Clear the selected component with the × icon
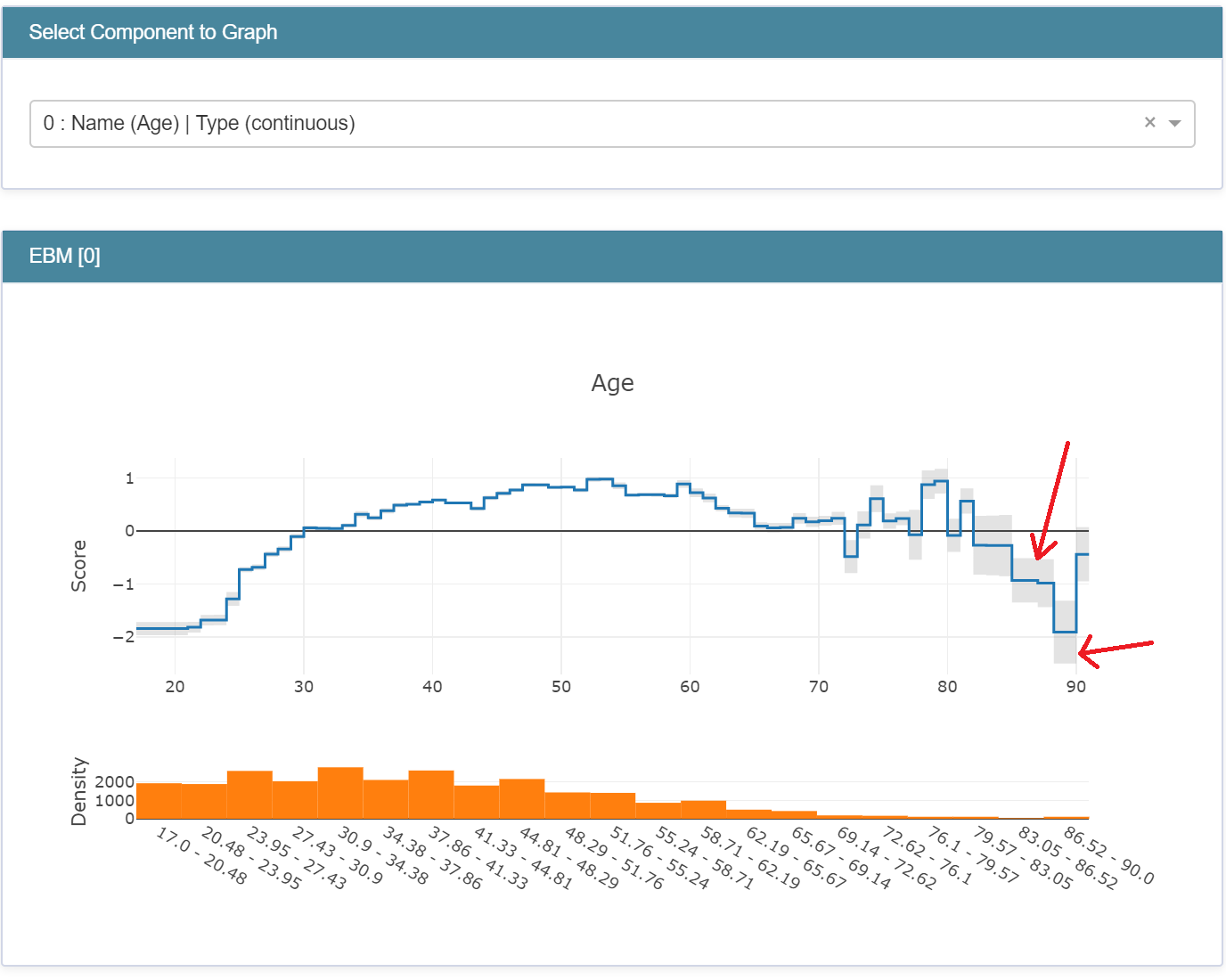Viewport: 1226px width, 980px height. pyautogui.click(x=1150, y=124)
